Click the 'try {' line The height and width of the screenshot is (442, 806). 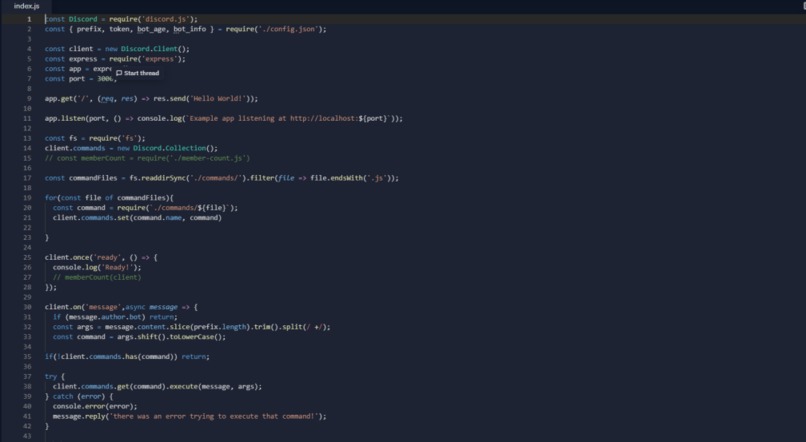[55, 377]
